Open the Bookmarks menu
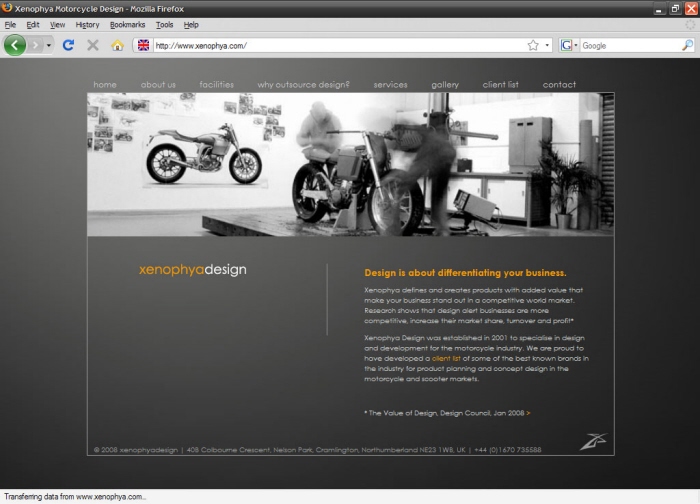Image resolution: width=700 pixels, height=504 pixels. 127,24
